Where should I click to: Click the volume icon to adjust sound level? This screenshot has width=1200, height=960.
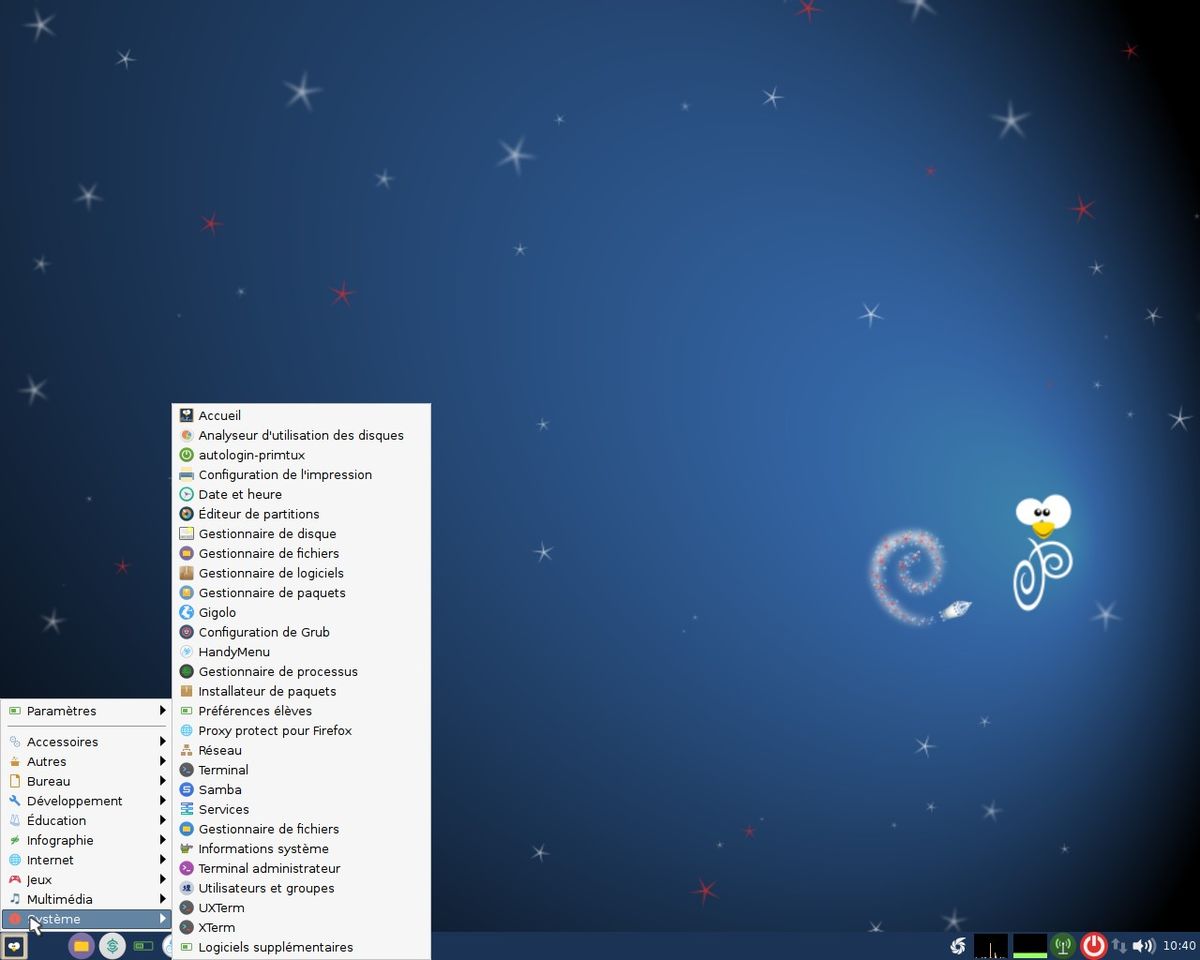tap(1142, 945)
